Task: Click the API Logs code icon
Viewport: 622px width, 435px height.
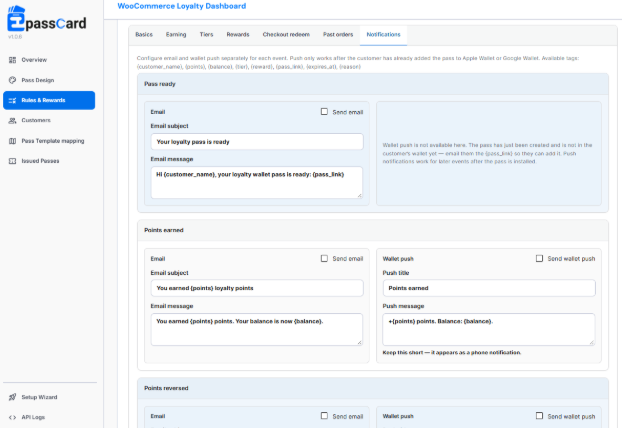Action: pyautogui.click(x=12, y=417)
